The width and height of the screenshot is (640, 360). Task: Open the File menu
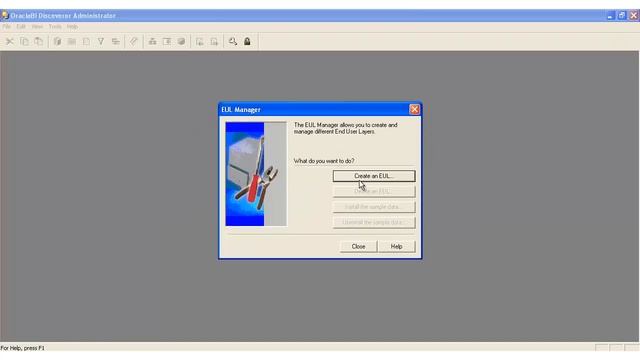tap(7, 27)
